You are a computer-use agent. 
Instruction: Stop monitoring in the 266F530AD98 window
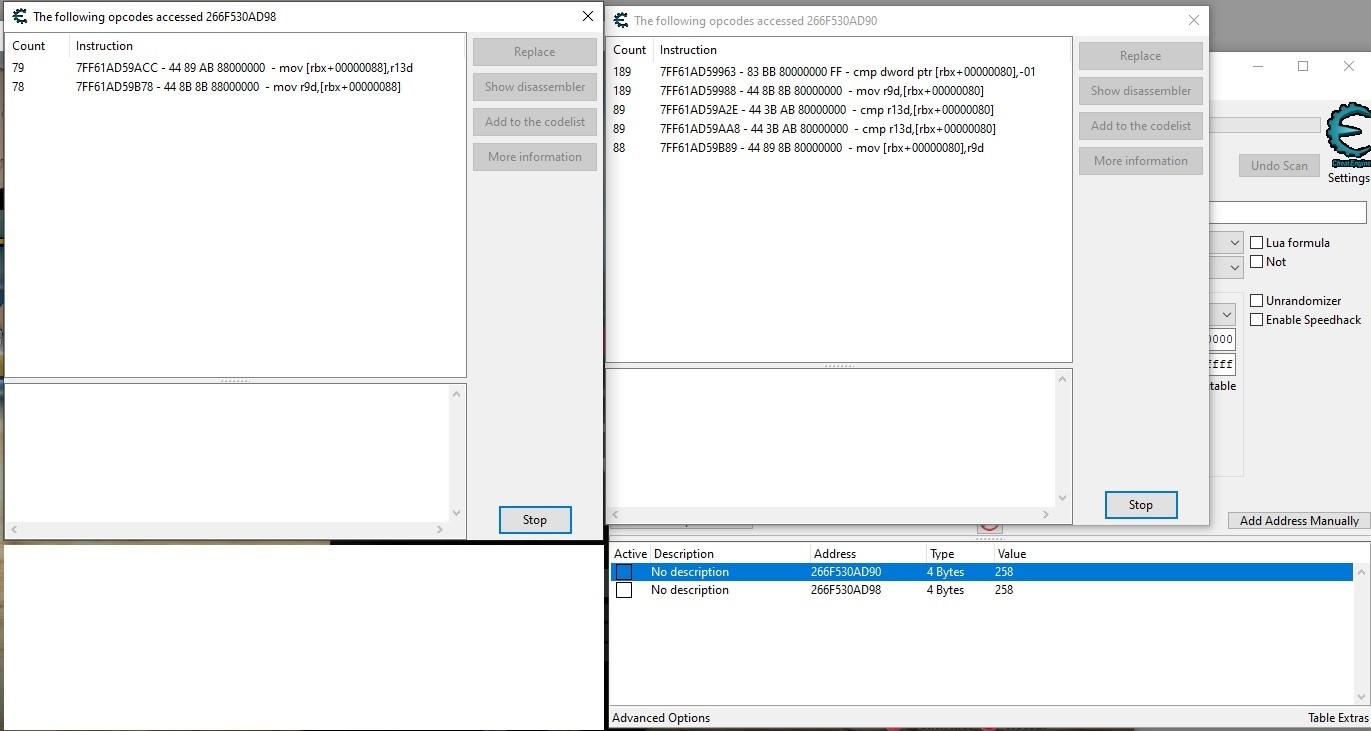point(535,520)
